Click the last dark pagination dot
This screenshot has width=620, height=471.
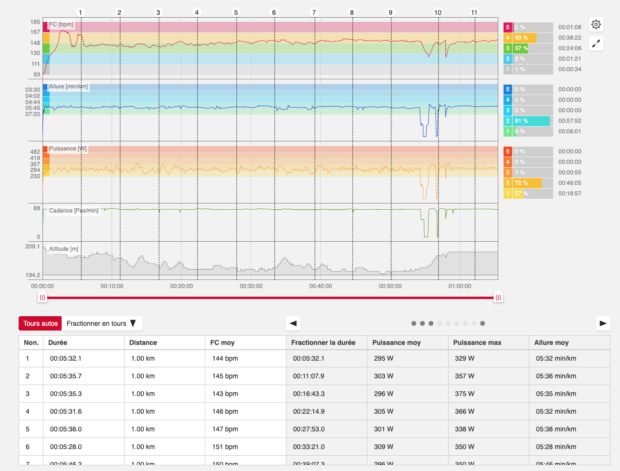click(x=482, y=323)
